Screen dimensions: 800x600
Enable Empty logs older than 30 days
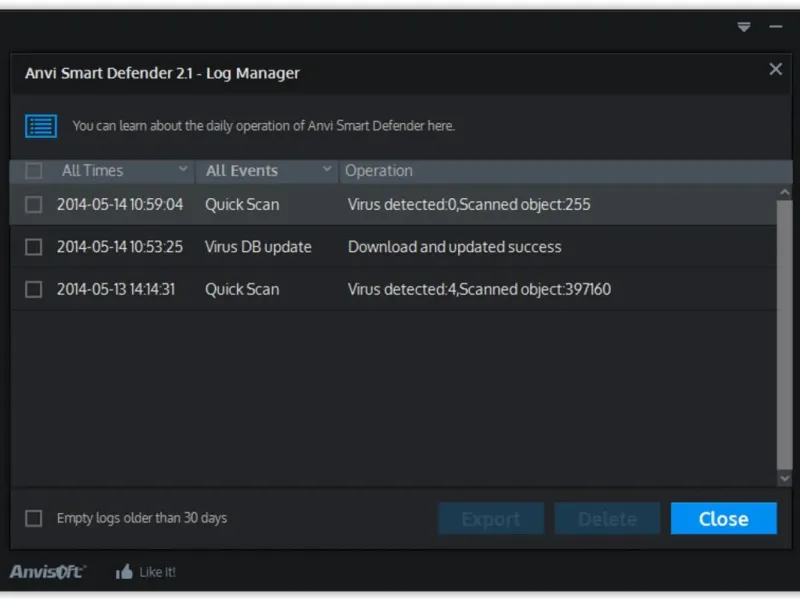tap(34, 518)
